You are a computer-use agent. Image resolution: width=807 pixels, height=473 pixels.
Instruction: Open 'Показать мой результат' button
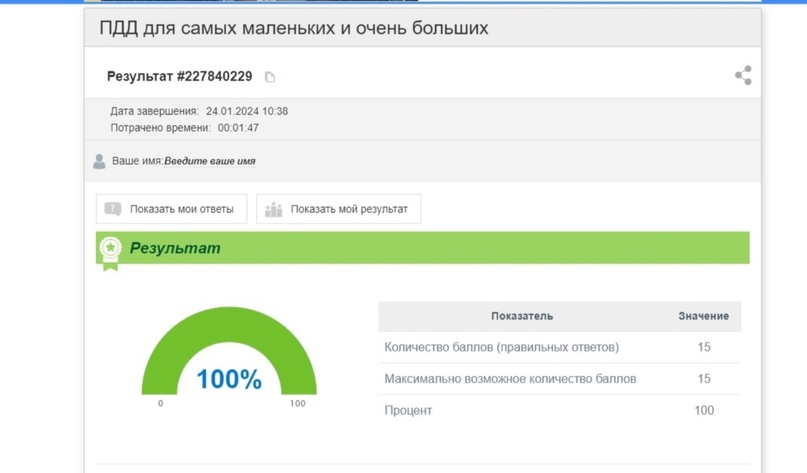pyautogui.click(x=339, y=209)
